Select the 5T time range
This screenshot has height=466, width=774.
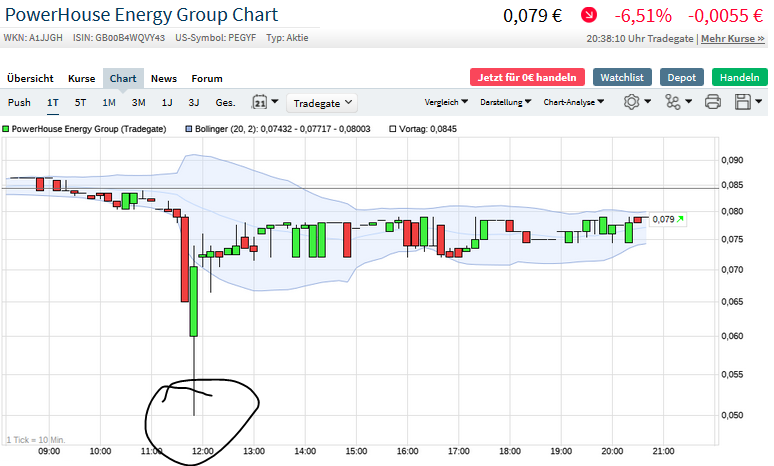pos(80,103)
